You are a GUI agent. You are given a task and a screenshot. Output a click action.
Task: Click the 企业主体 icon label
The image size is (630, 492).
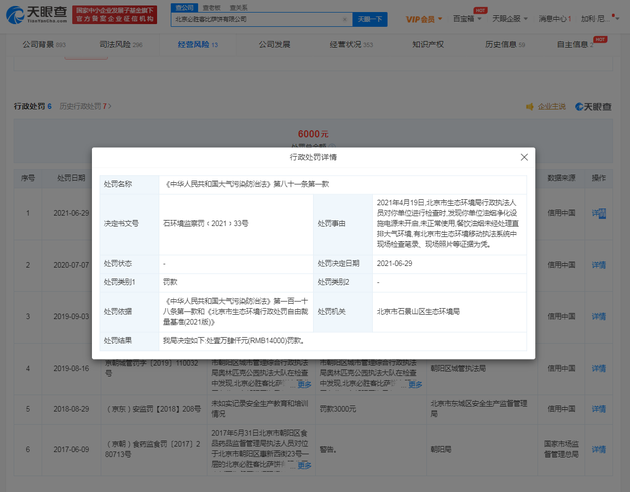pos(551,106)
